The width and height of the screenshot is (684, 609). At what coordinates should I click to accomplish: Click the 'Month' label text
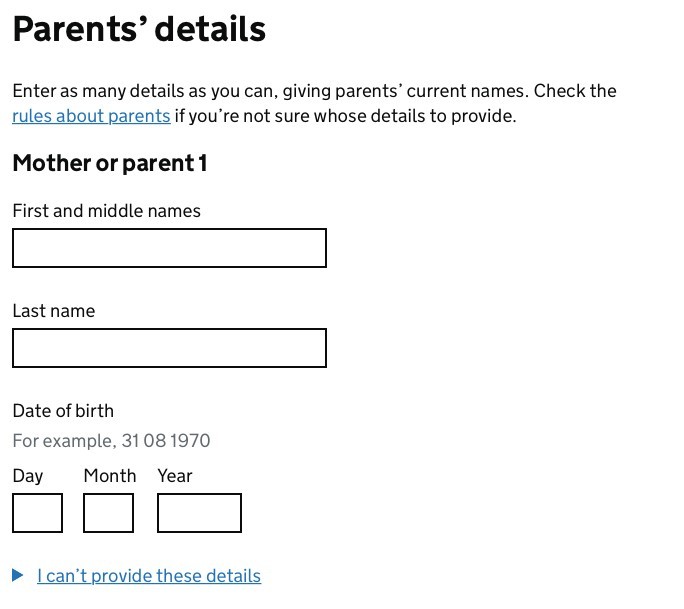click(110, 476)
